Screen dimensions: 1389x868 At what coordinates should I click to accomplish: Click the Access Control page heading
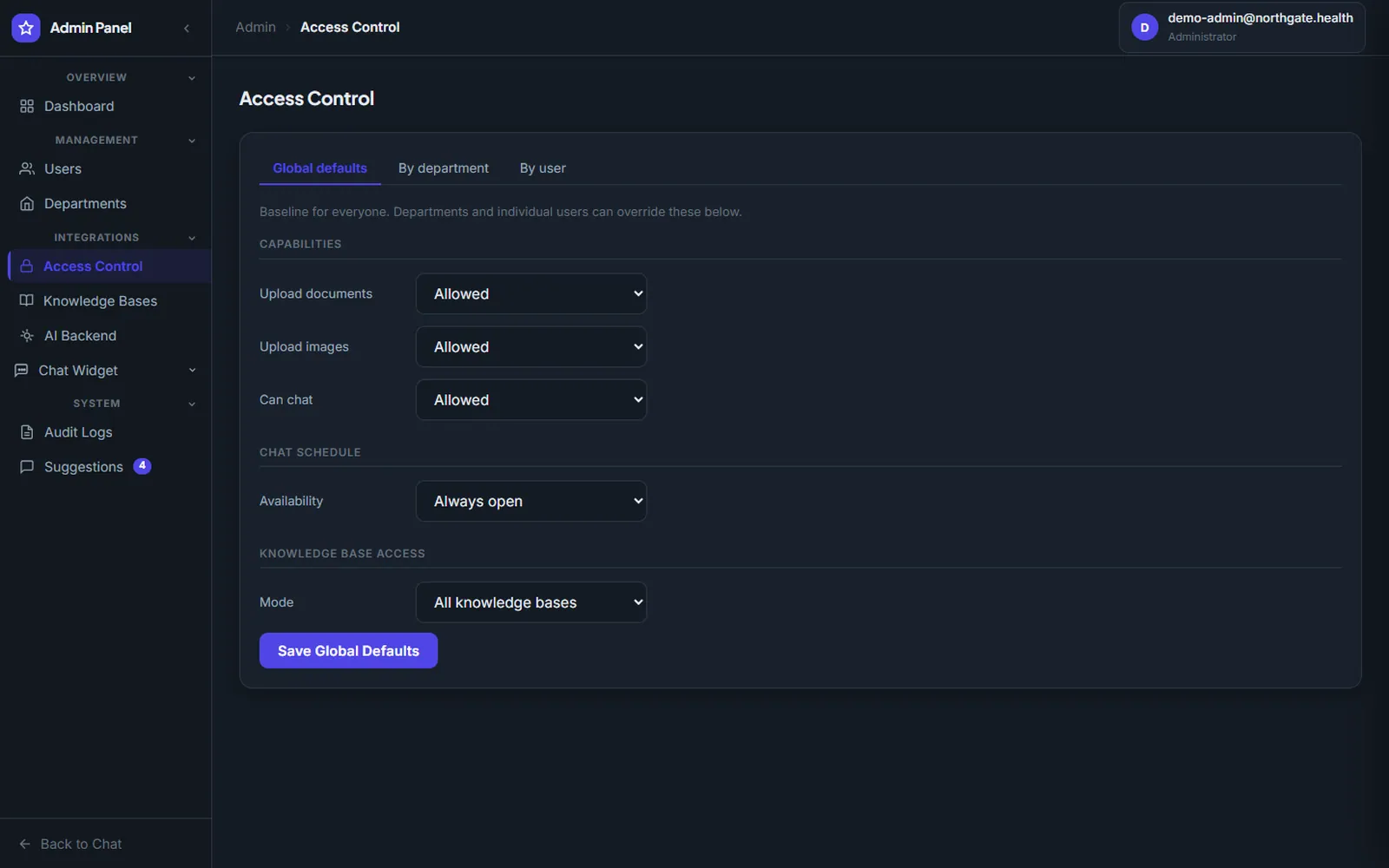[306, 99]
